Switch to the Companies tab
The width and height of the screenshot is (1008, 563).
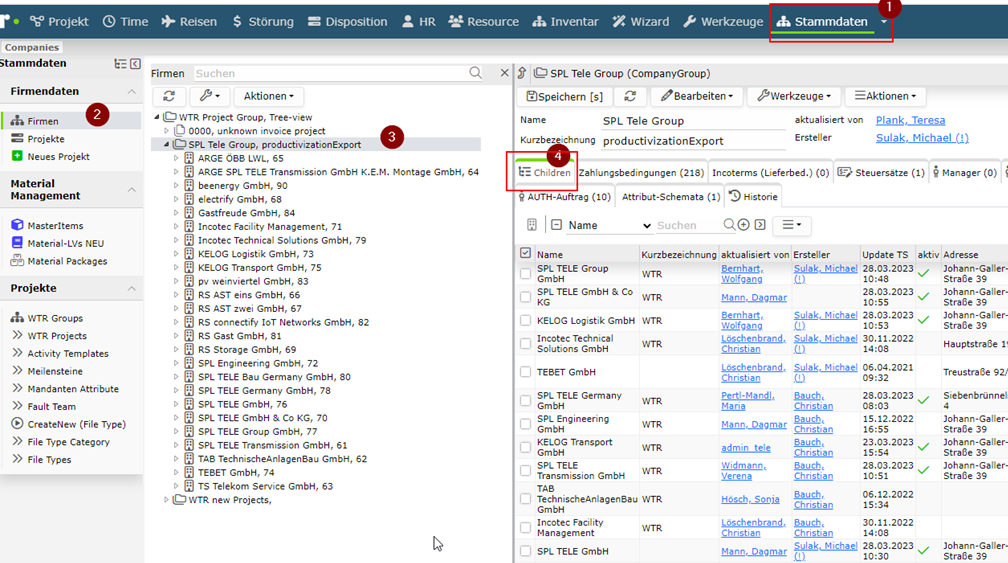pos(32,47)
